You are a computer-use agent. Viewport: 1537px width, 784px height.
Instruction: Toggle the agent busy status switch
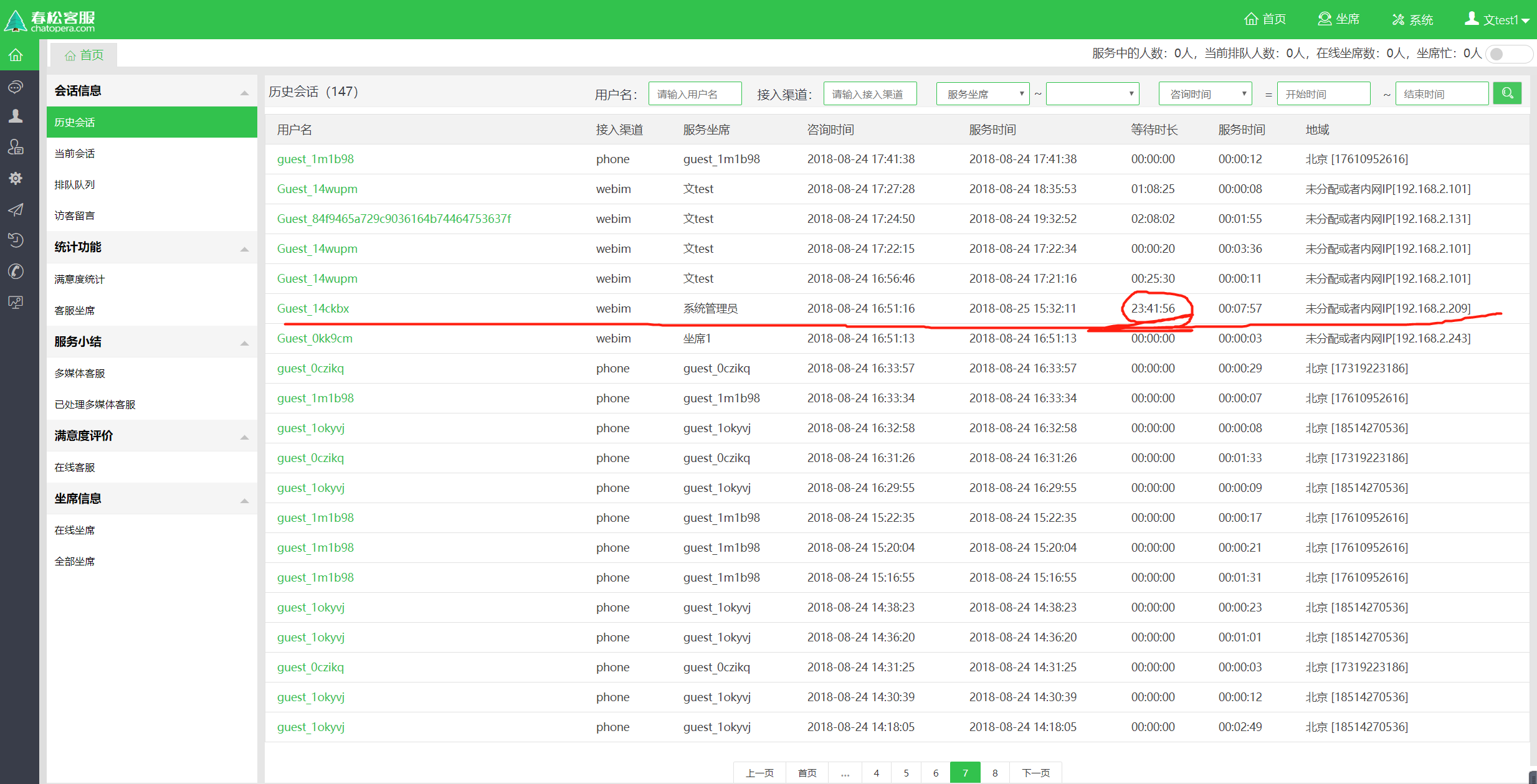point(1508,54)
